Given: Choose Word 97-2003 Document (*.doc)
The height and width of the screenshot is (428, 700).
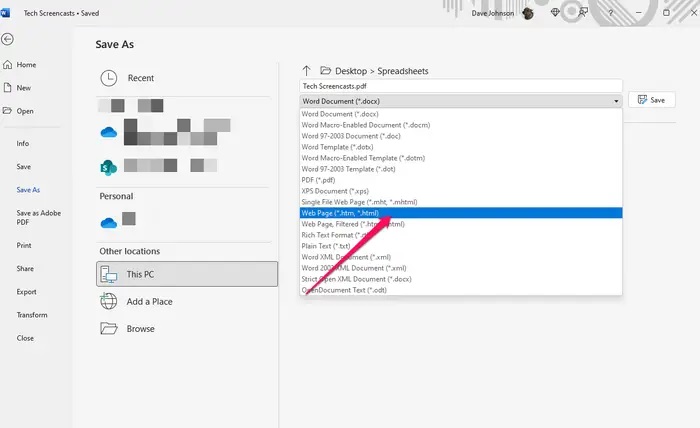Looking at the screenshot, I should point(461,136).
